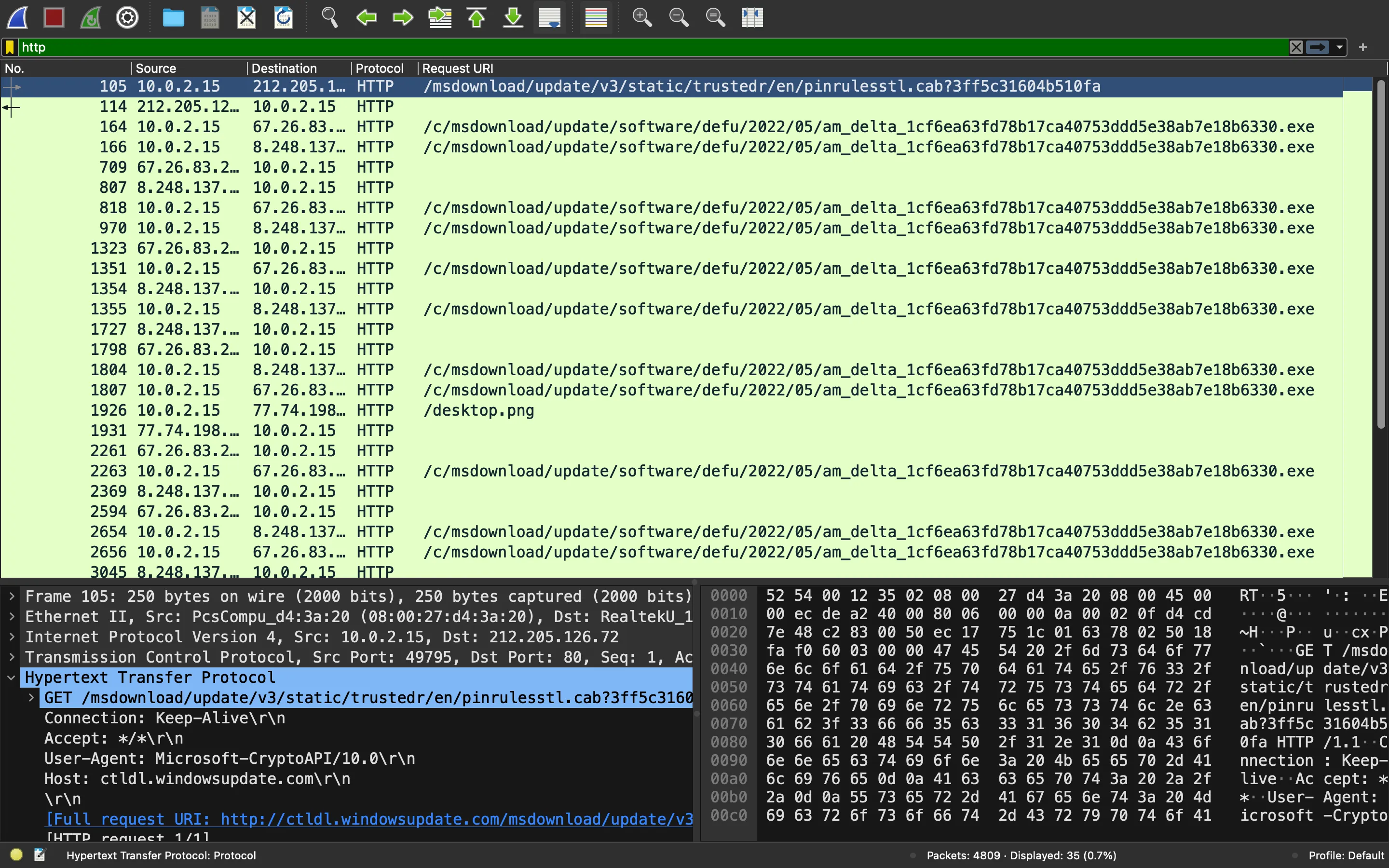This screenshot has height=868, width=1389.
Task: Open recent display filter dropdown
Action: coord(1340,47)
